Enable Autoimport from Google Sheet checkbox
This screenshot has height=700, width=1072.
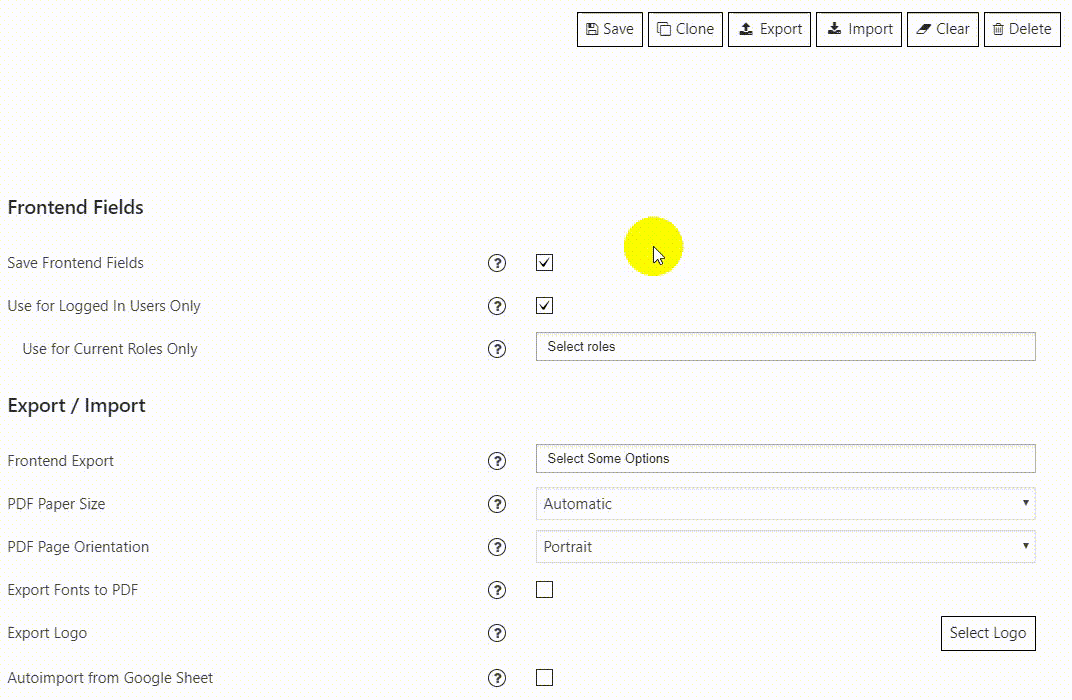pyautogui.click(x=544, y=677)
